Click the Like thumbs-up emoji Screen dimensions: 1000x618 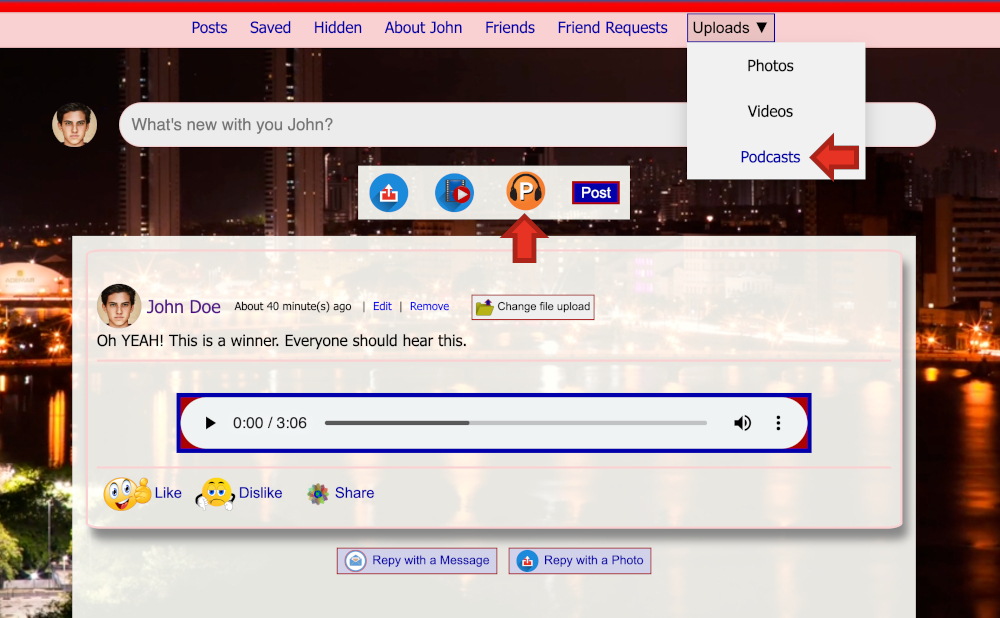125,492
